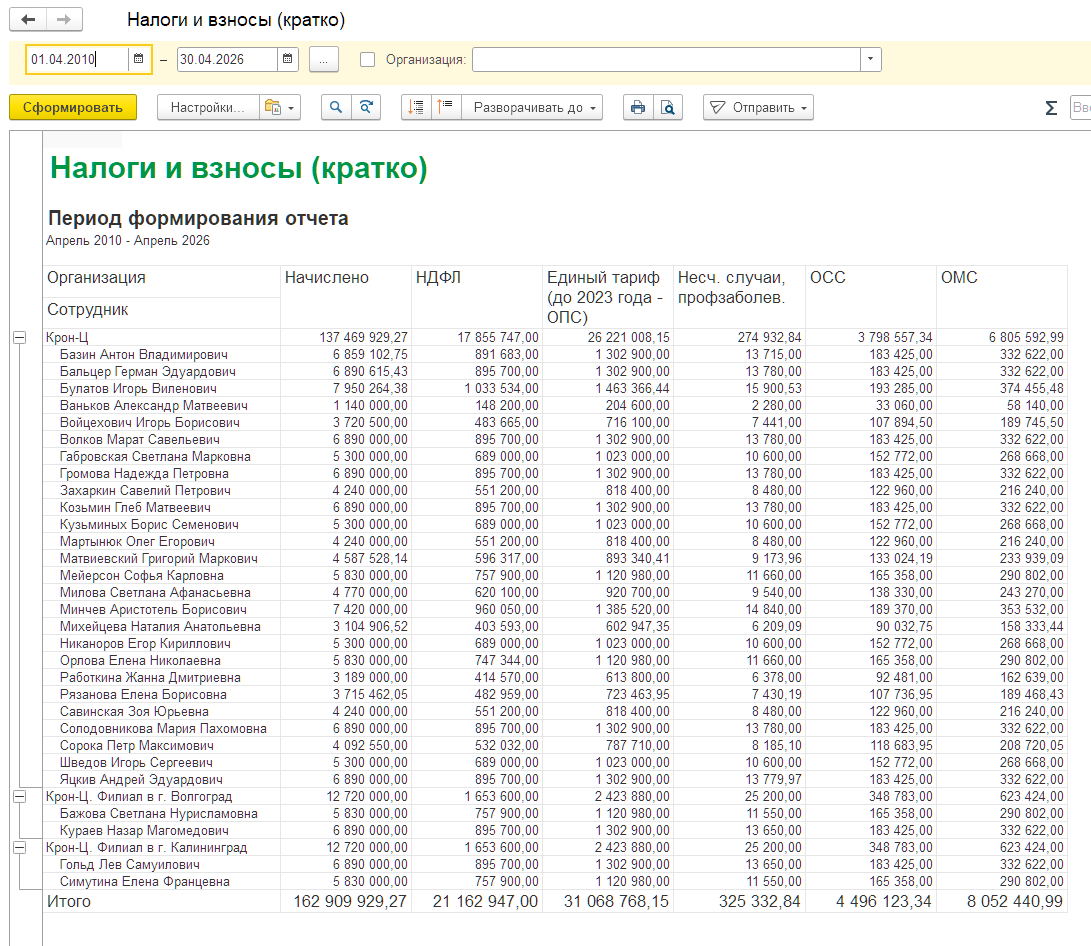
Task: Open report Настройки button
Action: 208,107
